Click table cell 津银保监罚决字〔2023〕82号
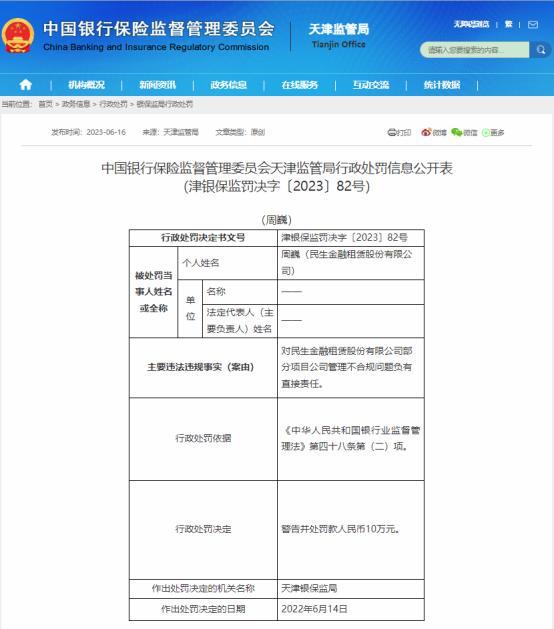This screenshot has width=554, height=629. (x=351, y=237)
